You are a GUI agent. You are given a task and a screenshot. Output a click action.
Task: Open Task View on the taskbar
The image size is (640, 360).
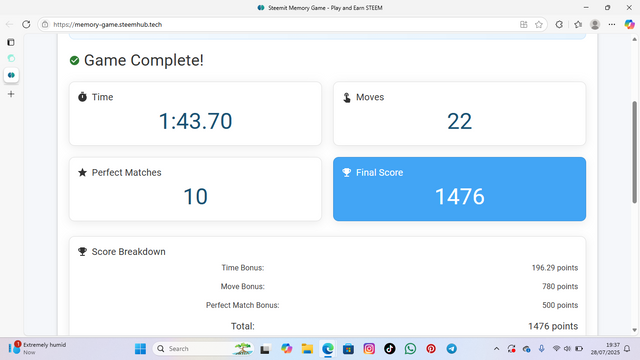(x=265, y=349)
